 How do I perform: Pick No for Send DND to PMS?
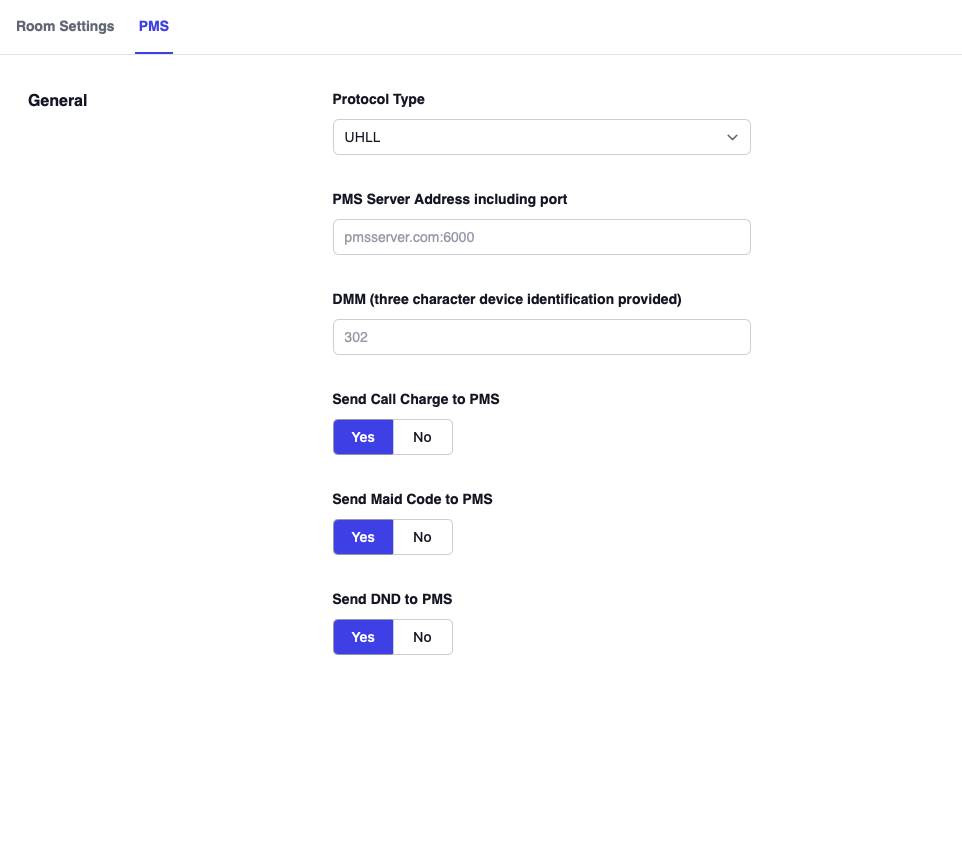tap(422, 637)
